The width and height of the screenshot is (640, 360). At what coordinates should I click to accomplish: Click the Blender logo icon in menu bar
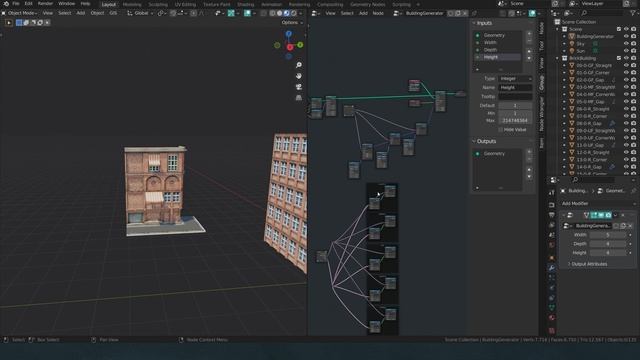tap(6, 4)
